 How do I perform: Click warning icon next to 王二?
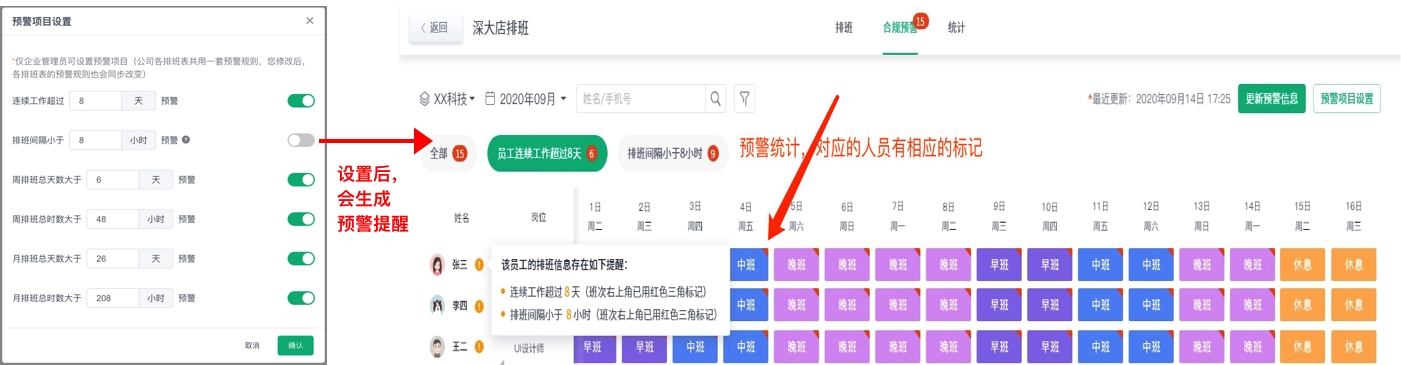click(x=479, y=347)
